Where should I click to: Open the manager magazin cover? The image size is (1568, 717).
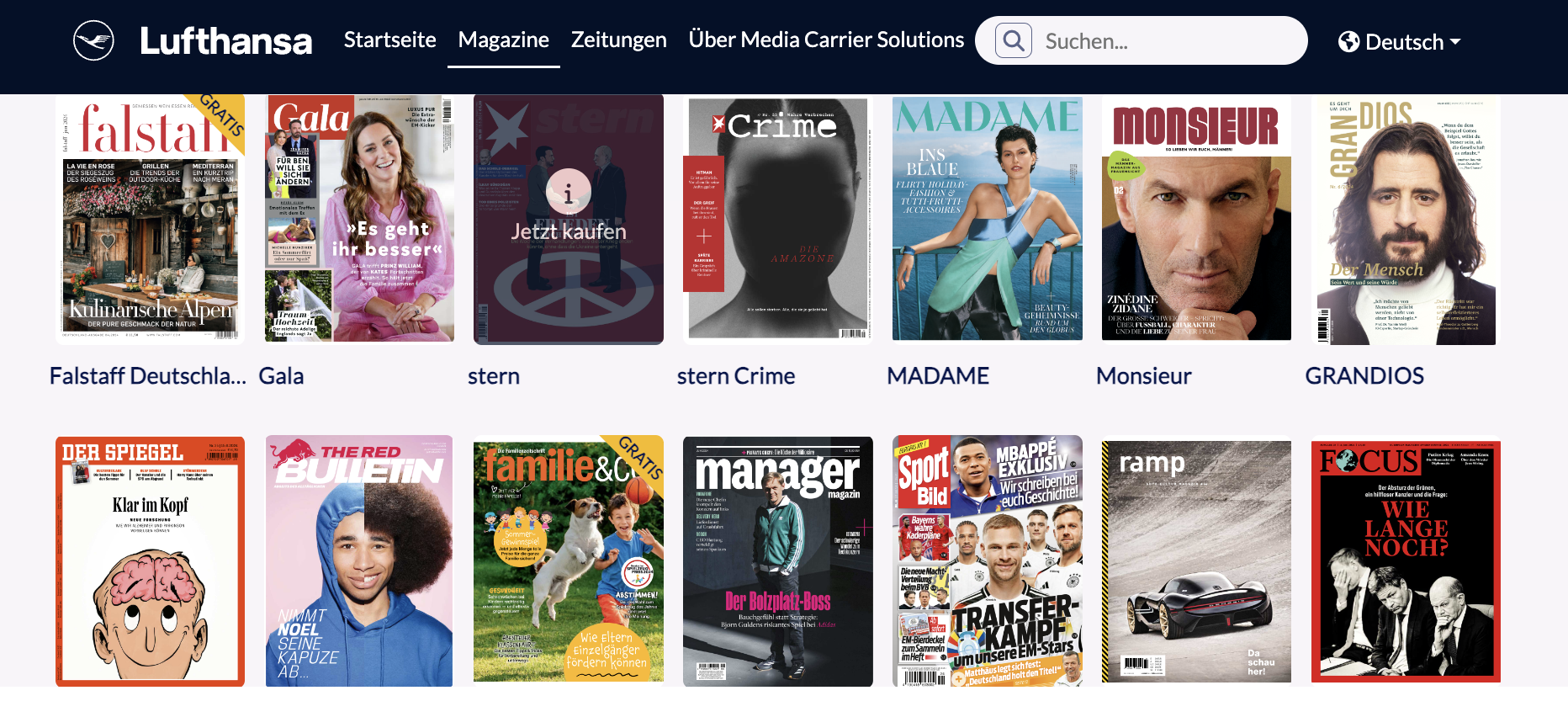[x=778, y=560]
